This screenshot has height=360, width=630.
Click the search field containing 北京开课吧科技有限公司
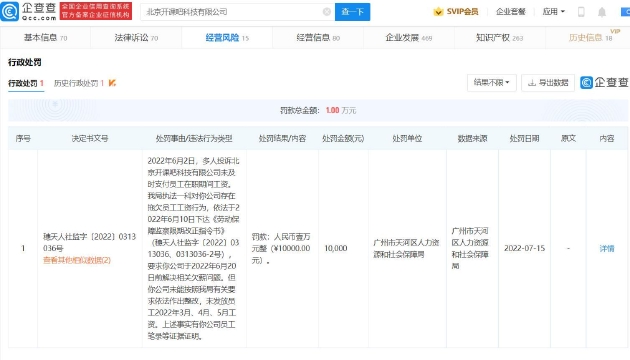coord(237,12)
